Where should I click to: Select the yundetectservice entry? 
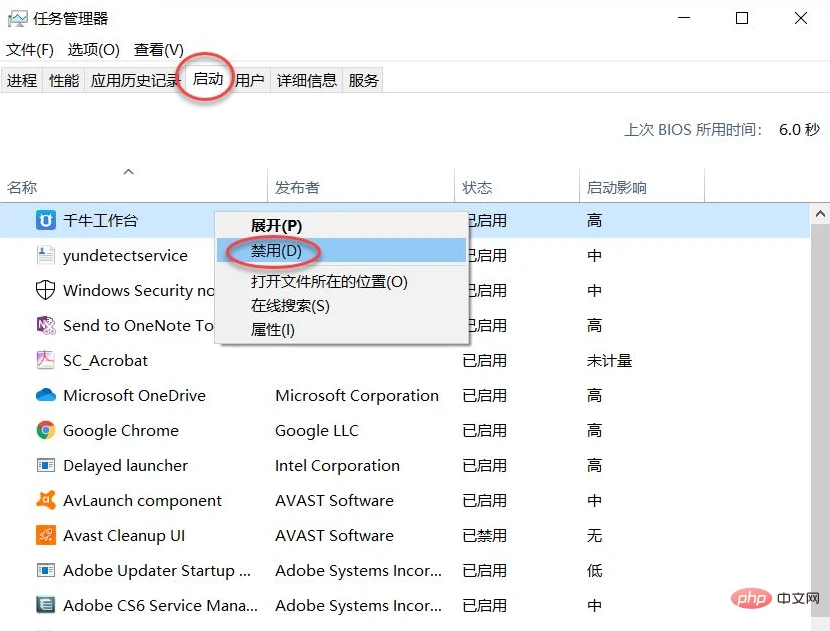[125, 256]
